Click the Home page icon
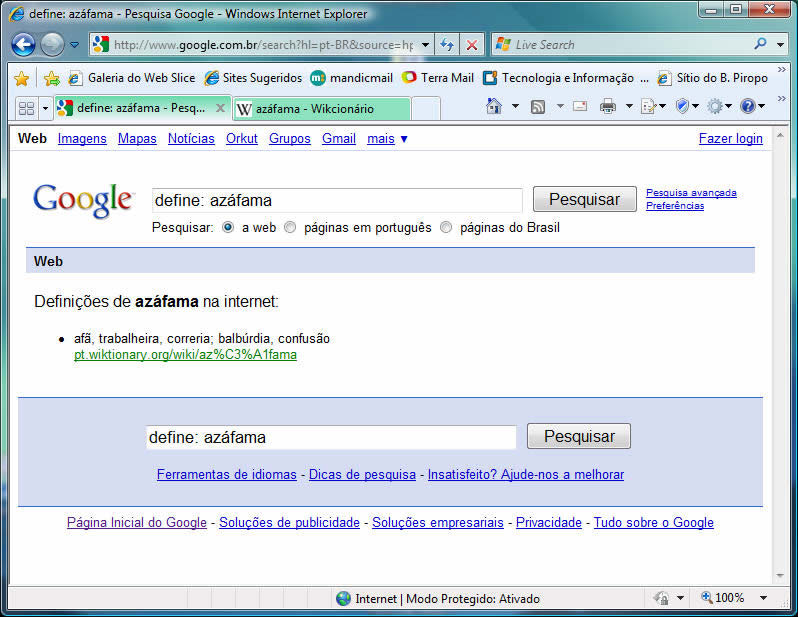The height and width of the screenshot is (617, 798). [494, 106]
